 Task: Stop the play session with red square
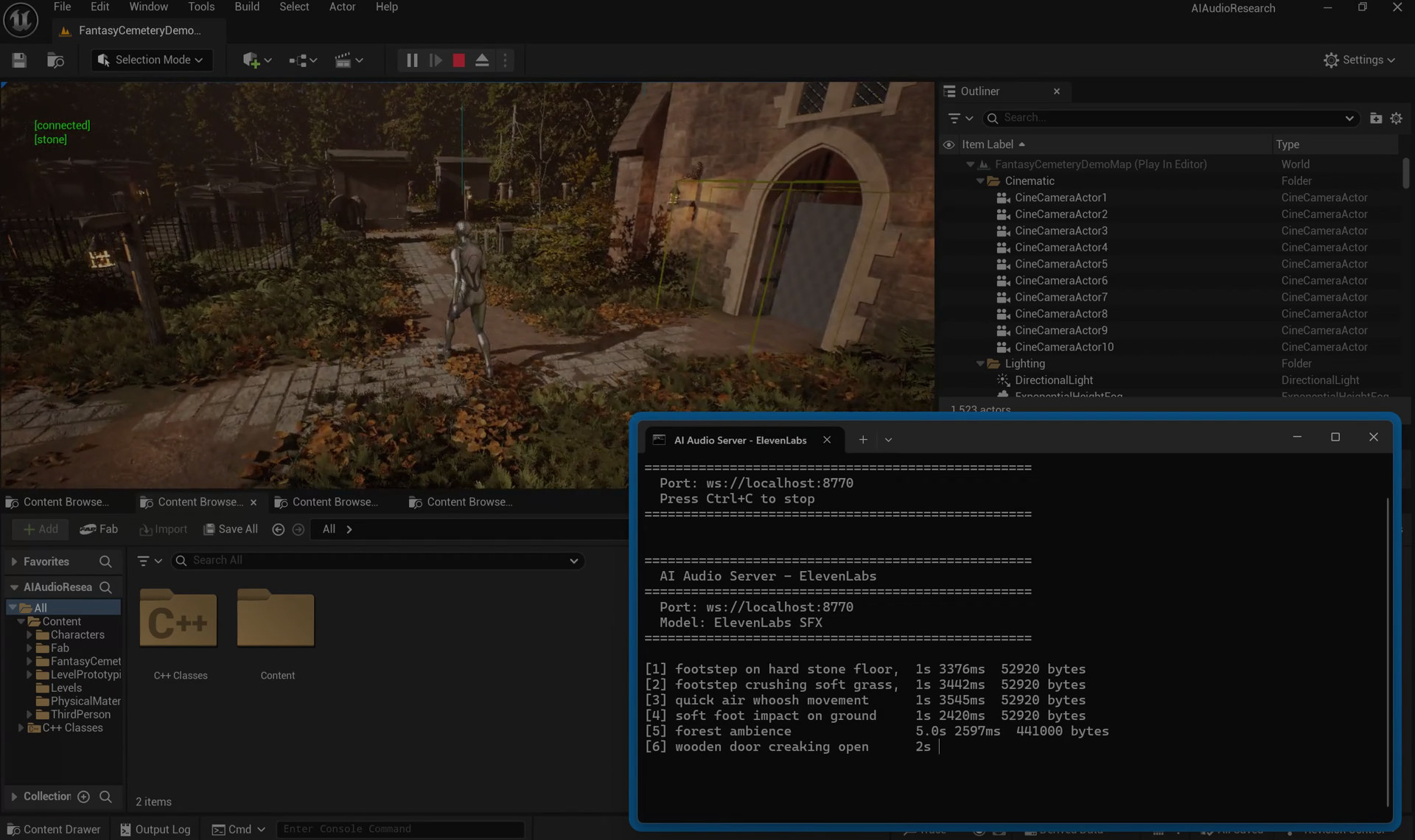point(458,60)
